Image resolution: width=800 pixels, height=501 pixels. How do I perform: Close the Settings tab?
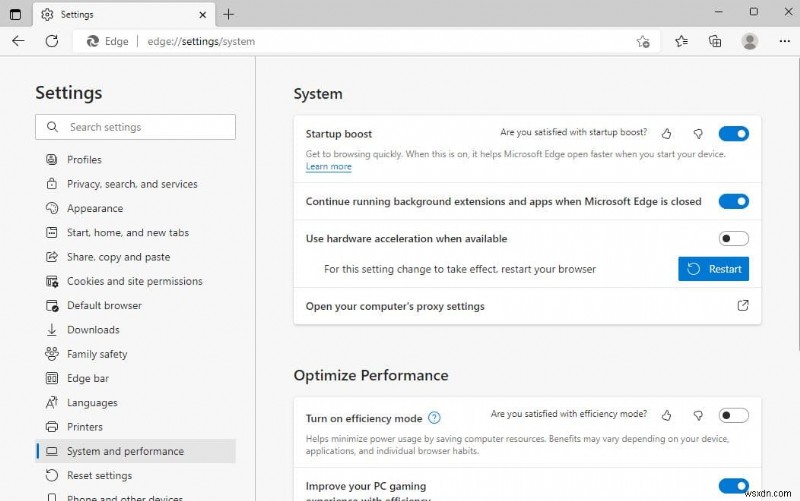(x=203, y=15)
